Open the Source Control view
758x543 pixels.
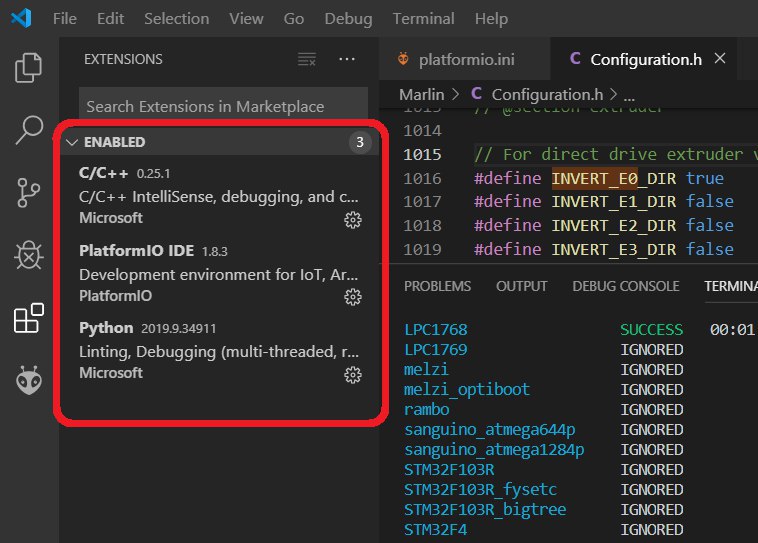coord(29,192)
